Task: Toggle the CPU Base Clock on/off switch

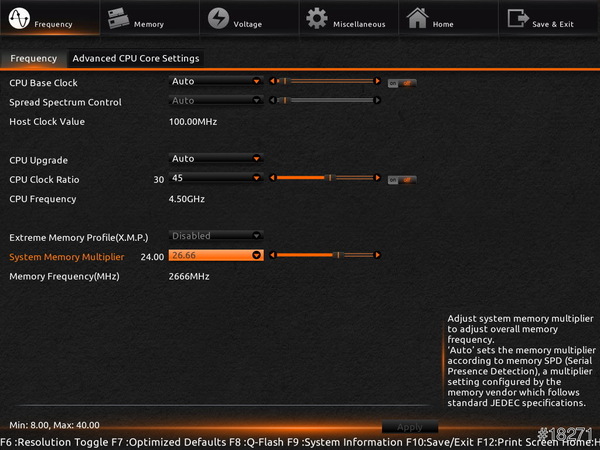Action: click(402, 83)
